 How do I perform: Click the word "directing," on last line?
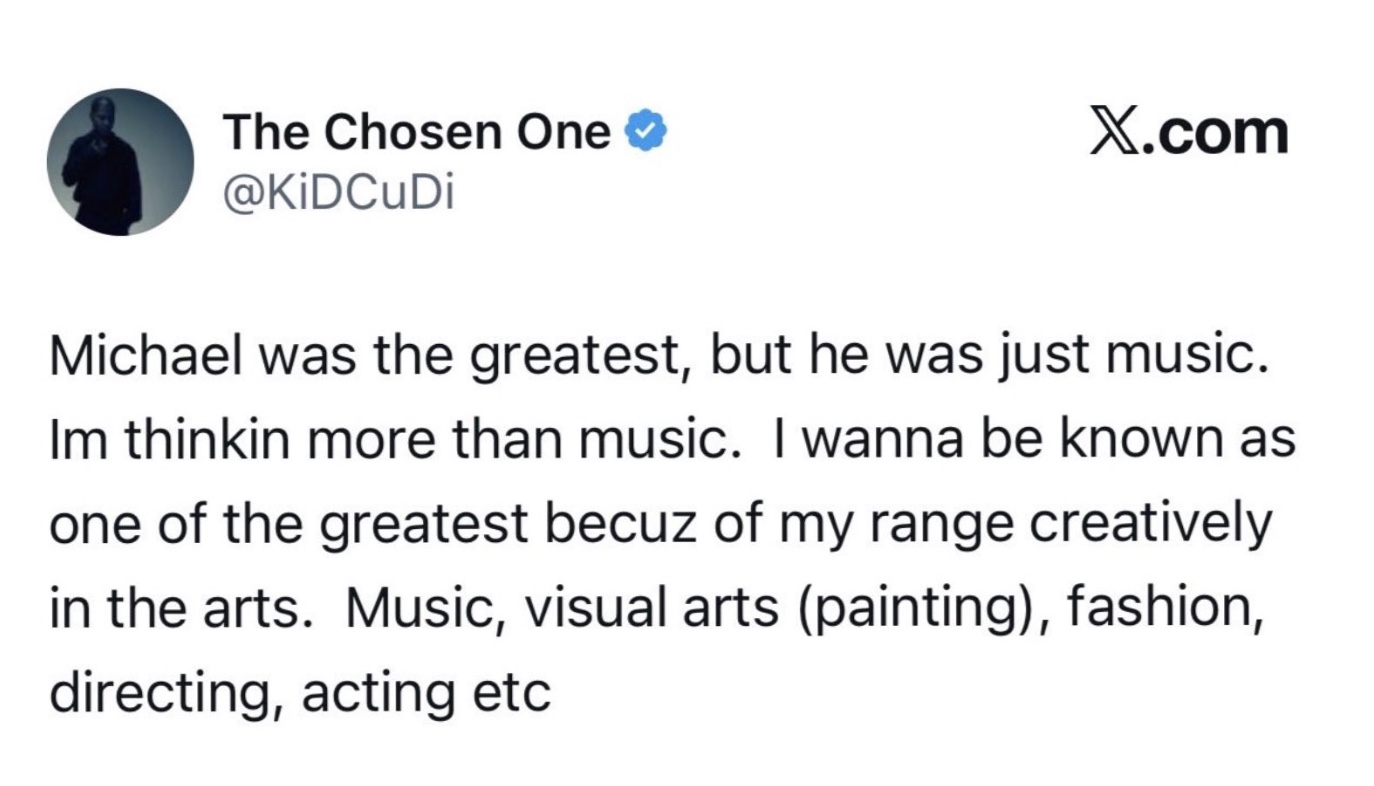pos(166,691)
